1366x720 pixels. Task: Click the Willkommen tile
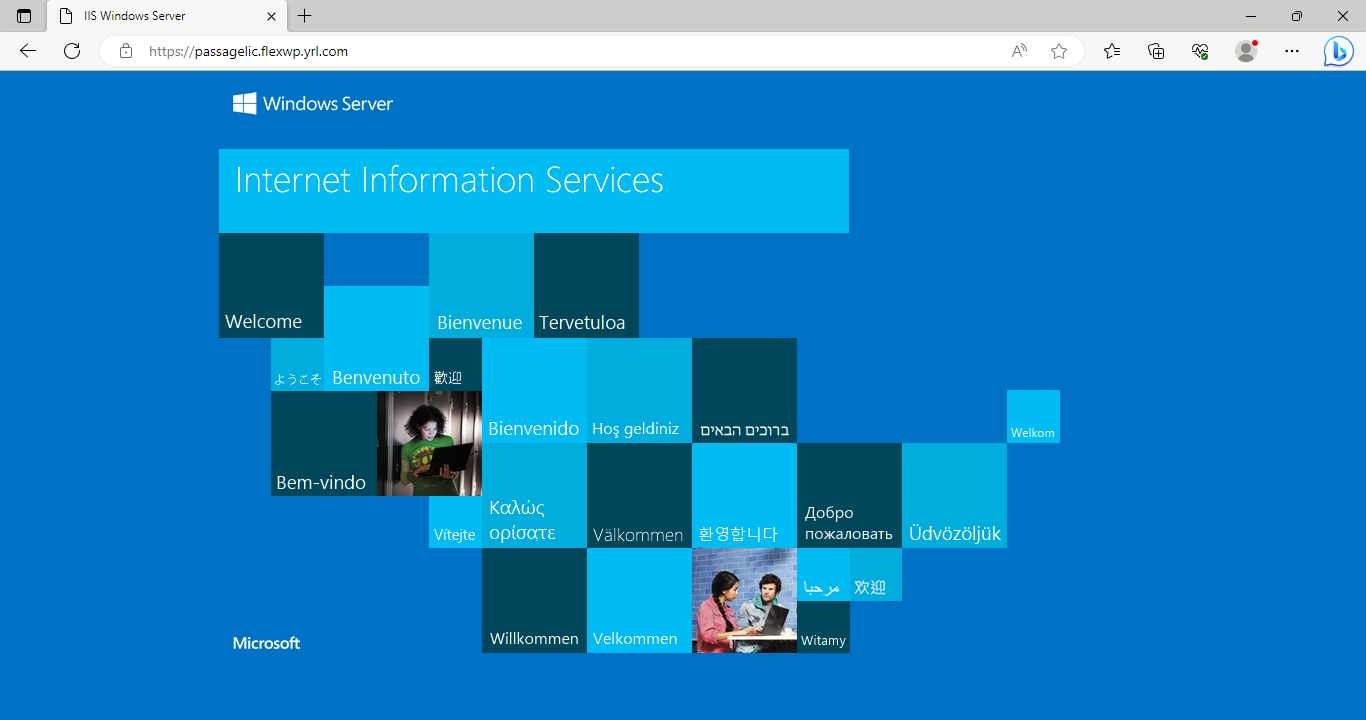(534, 600)
